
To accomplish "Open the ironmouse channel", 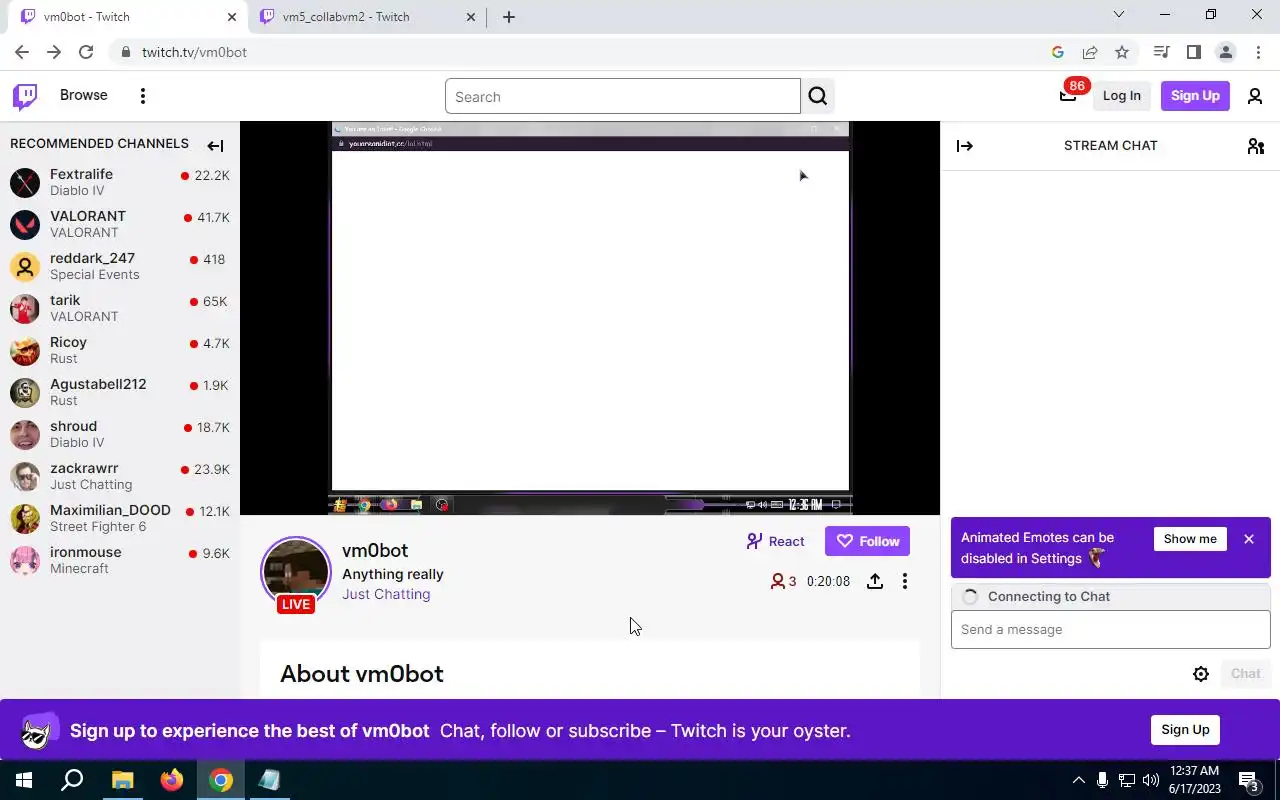I will point(120,561).
